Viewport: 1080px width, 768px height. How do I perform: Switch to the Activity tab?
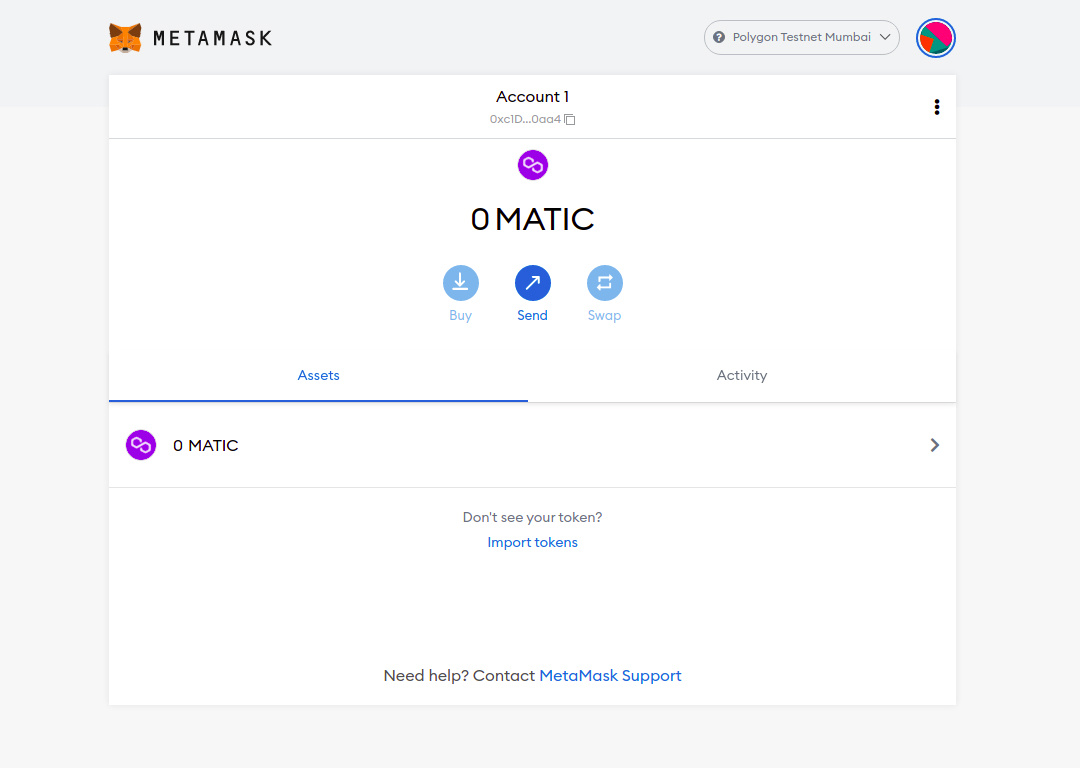[742, 375]
